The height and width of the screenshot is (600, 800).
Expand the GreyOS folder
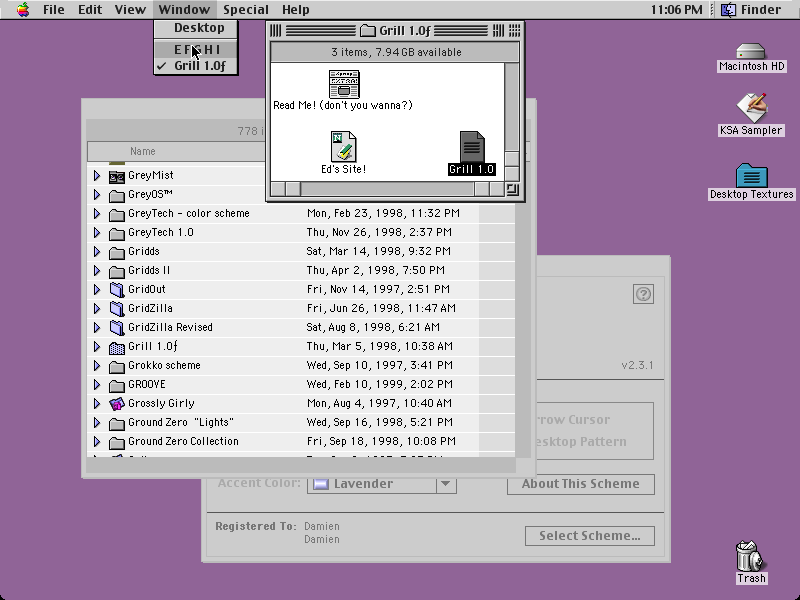[97, 194]
